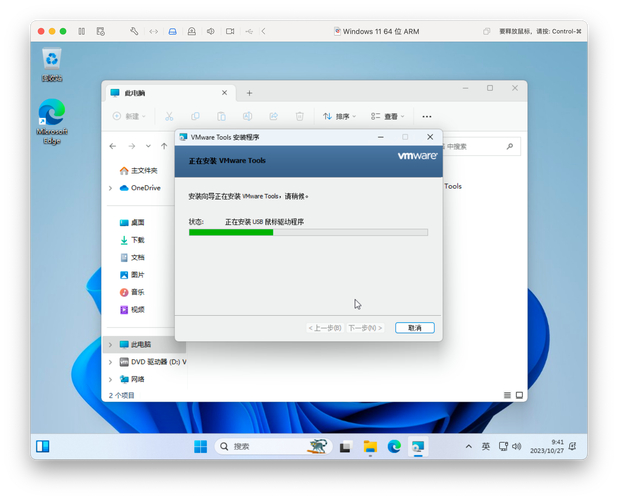This screenshot has height=500, width=618.
Task: Open taskbar clock showing 9:41
Action: point(547,446)
